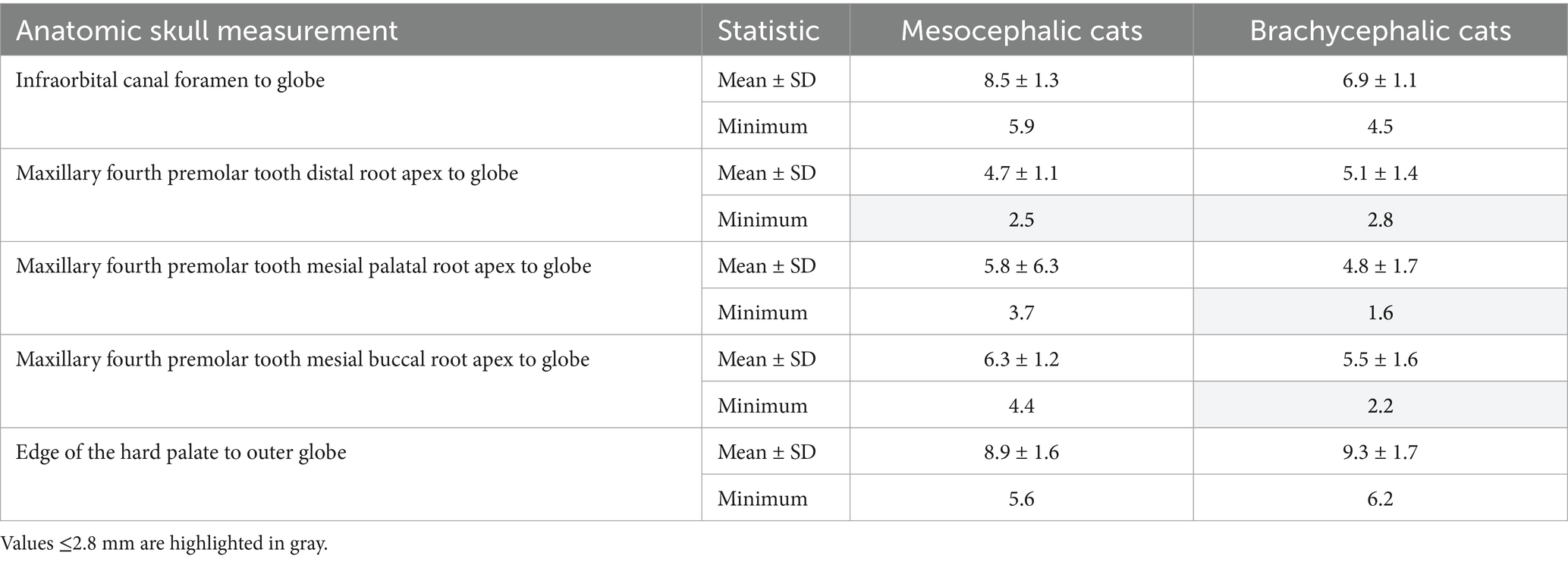Select the 5.8 ± 6.3 mean value

(x=1021, y=266)
